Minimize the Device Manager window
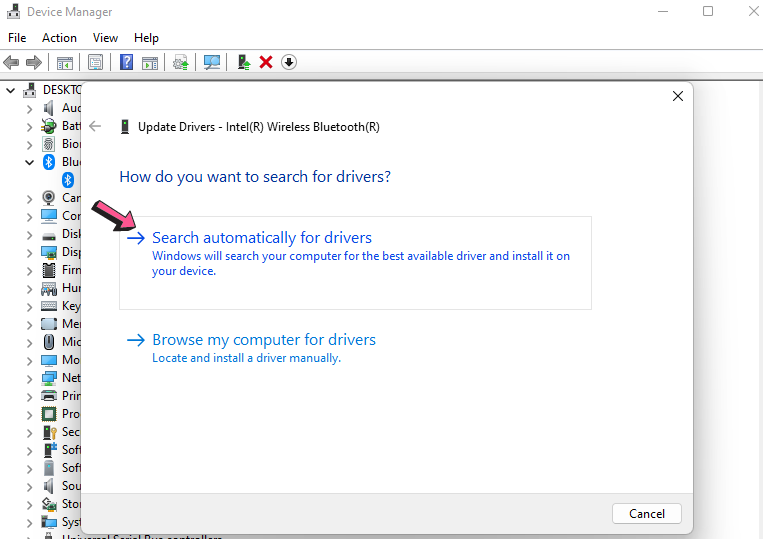 [x=663, y=11]
